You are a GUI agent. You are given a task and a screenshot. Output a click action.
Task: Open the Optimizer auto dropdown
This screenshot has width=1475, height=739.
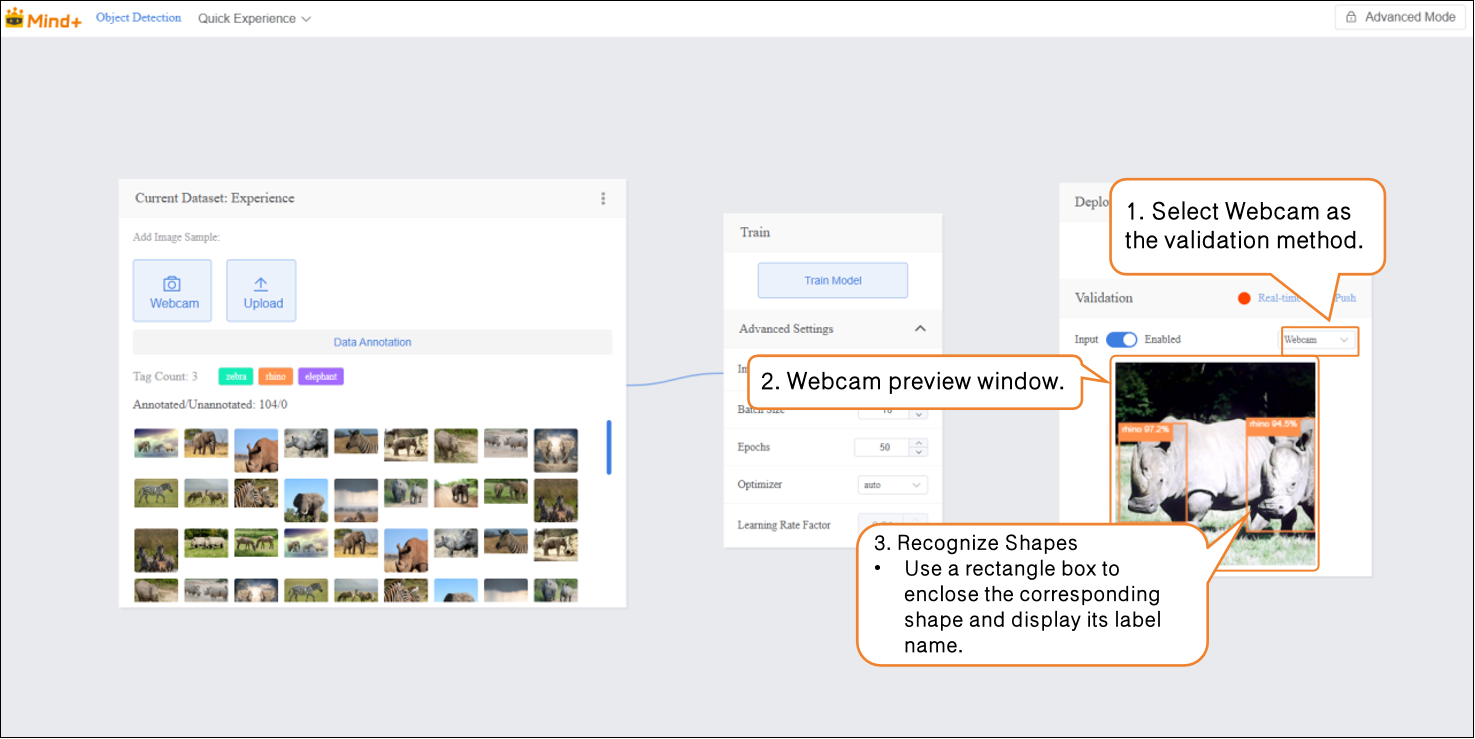[892, 485]
